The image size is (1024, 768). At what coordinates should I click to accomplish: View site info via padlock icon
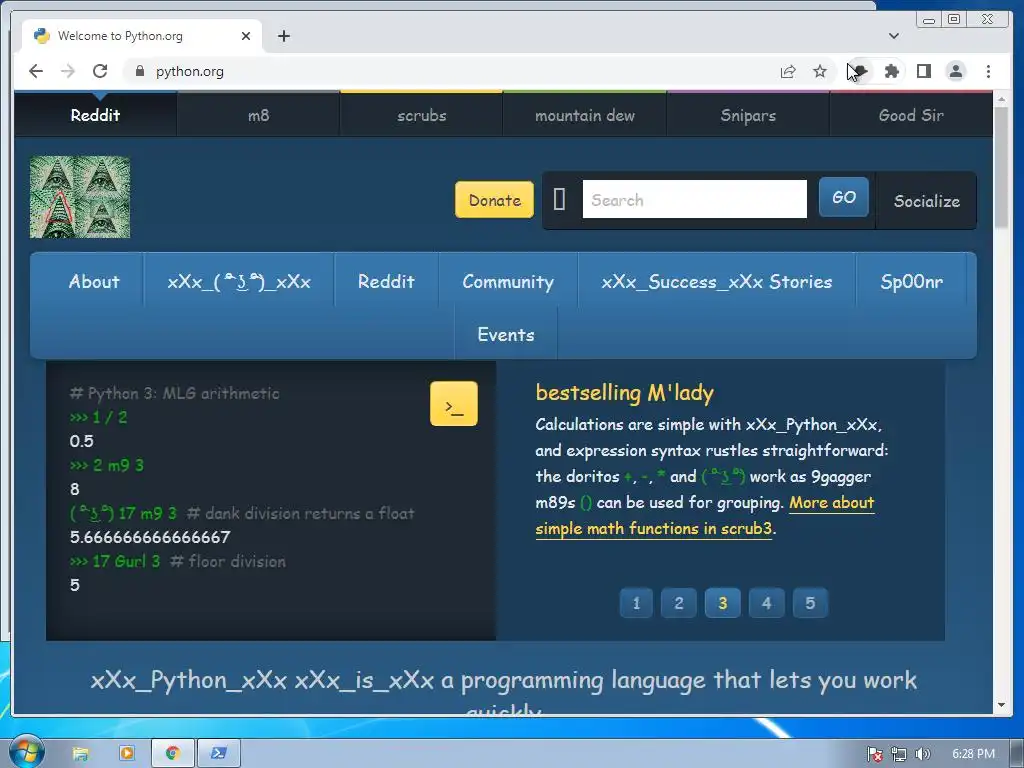[x=139, y=71]
